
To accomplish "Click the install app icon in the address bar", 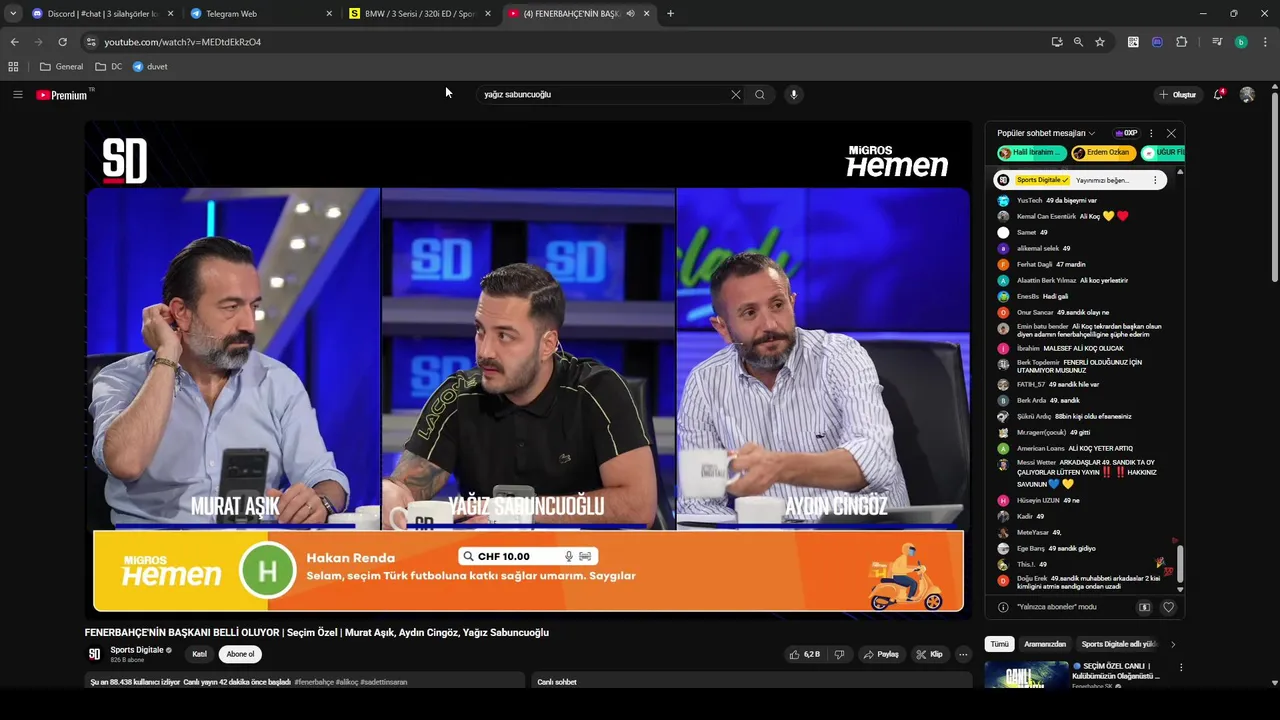I will coord(1057,42).
